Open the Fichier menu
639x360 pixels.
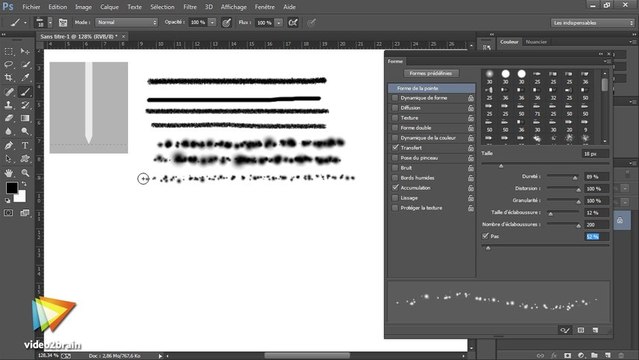pyautogui.click(x=31, y=7)
